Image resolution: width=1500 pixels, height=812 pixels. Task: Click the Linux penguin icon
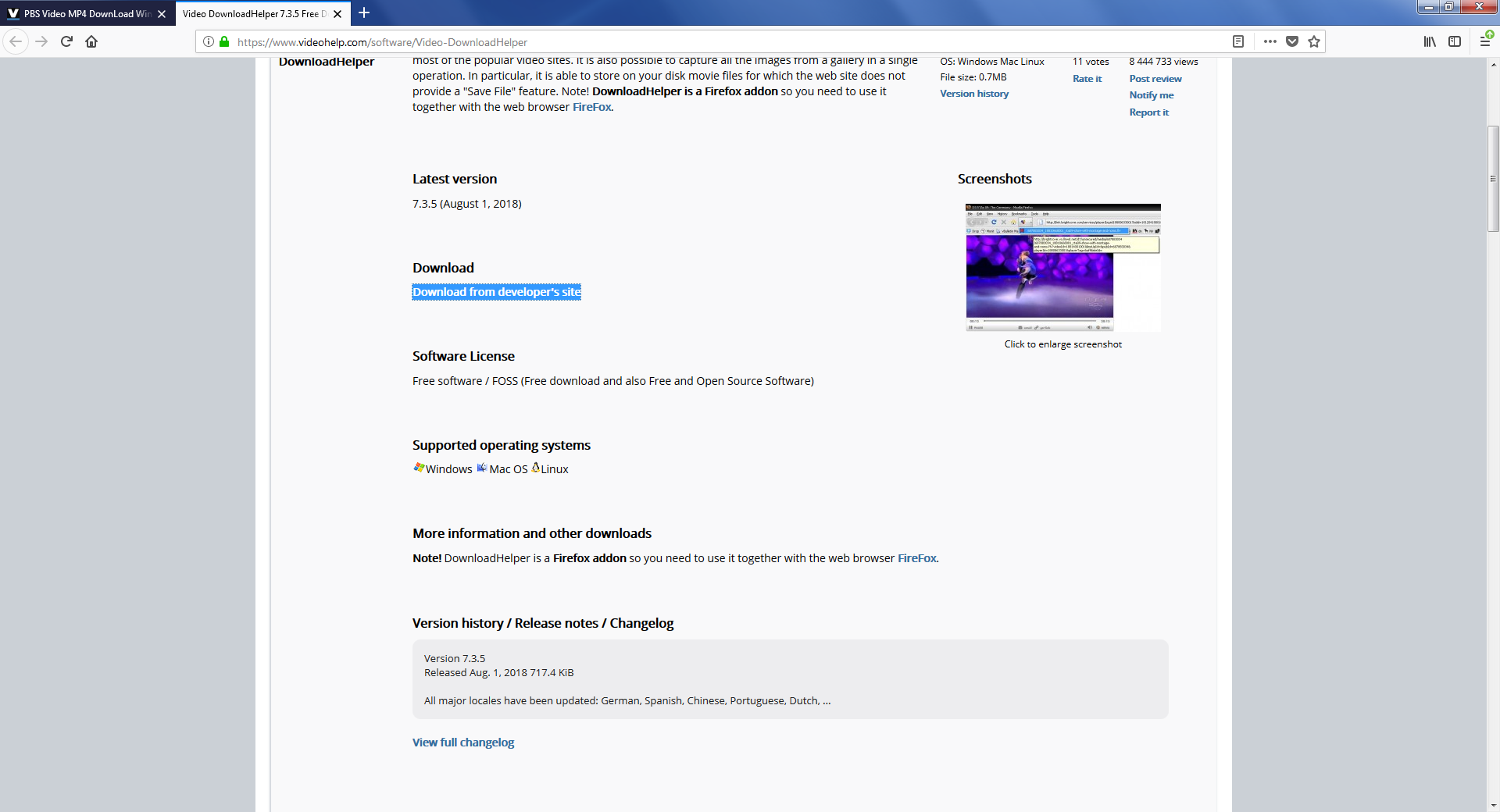[536, 468]
